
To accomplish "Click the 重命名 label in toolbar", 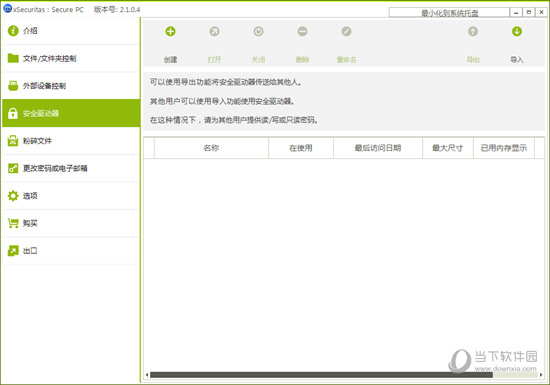I will coord(347,60).
